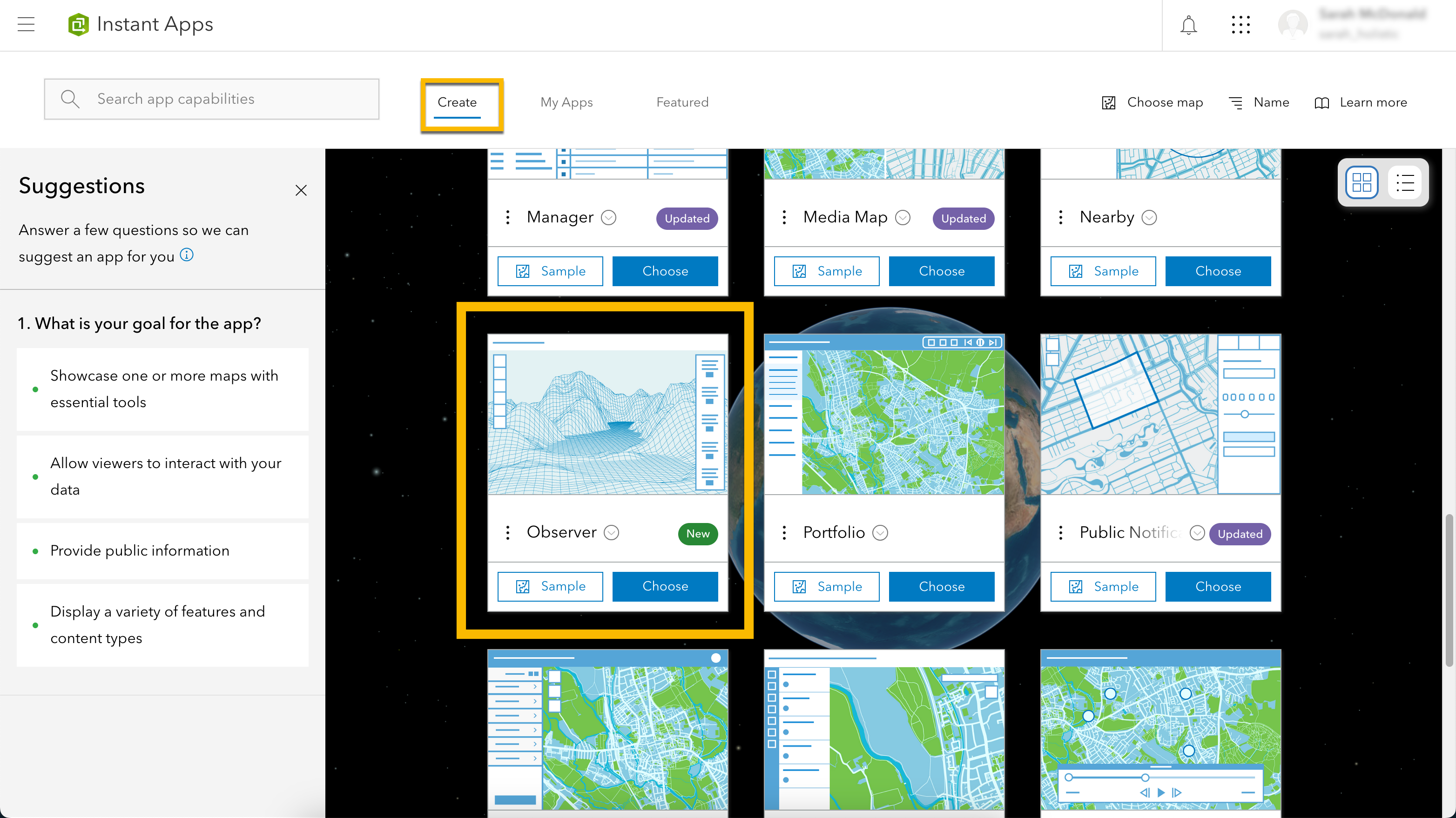Screen dimensions: 1456x818
Task: Open the Name sort dropdown
Action: [x=1259, y=102]
